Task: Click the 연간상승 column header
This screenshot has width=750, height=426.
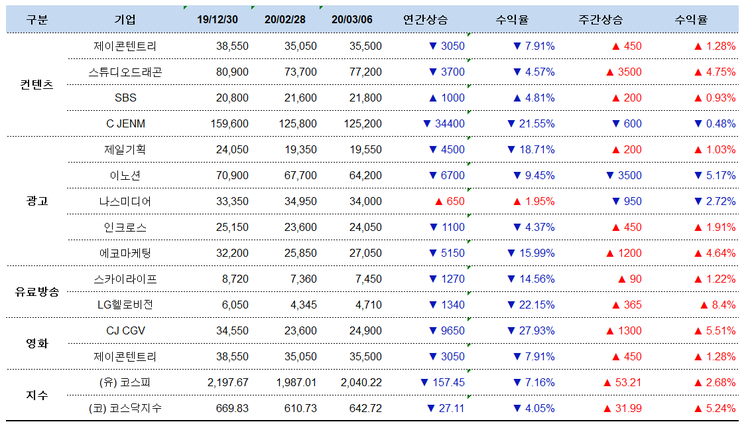Action: [425, 20]
